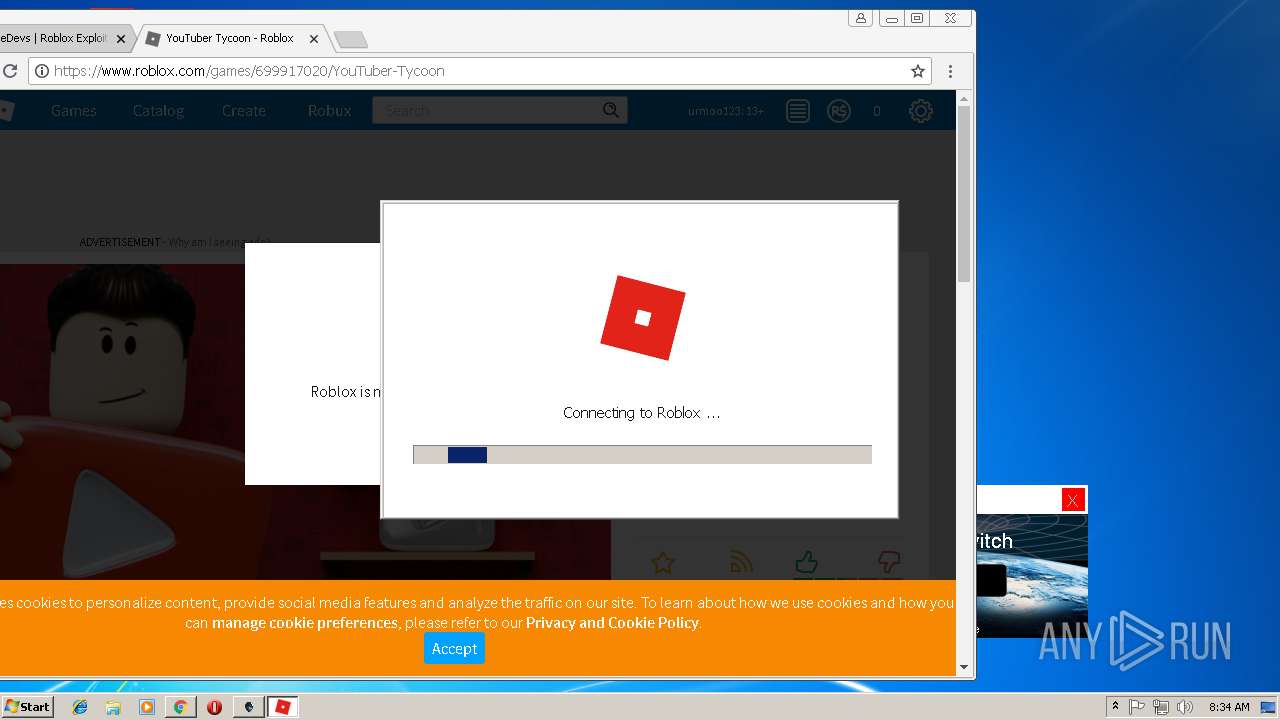Open Privacy and Cookie Policy link
Viewport: 1280px width, 720px height.
click(612, 622)
